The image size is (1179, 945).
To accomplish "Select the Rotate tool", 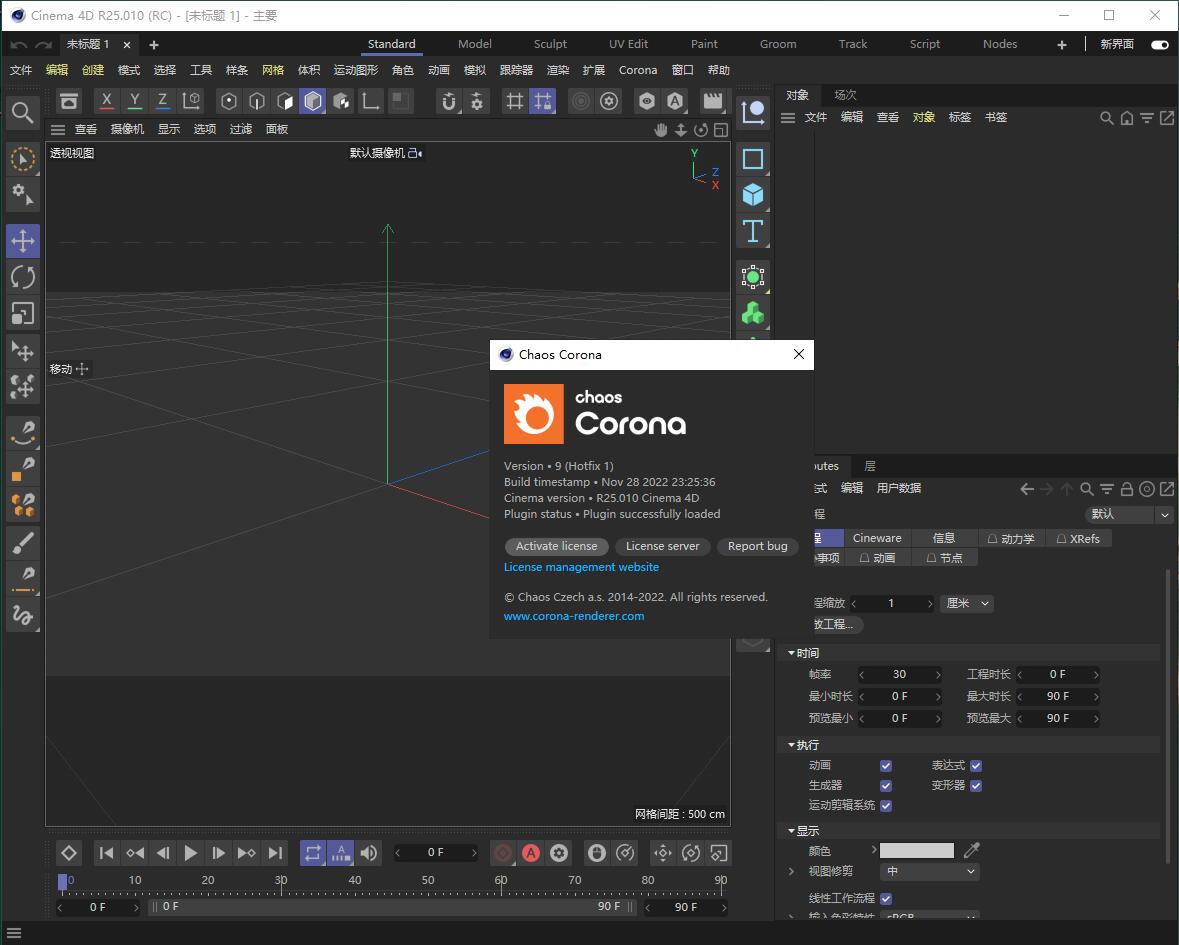I will 22,277.
